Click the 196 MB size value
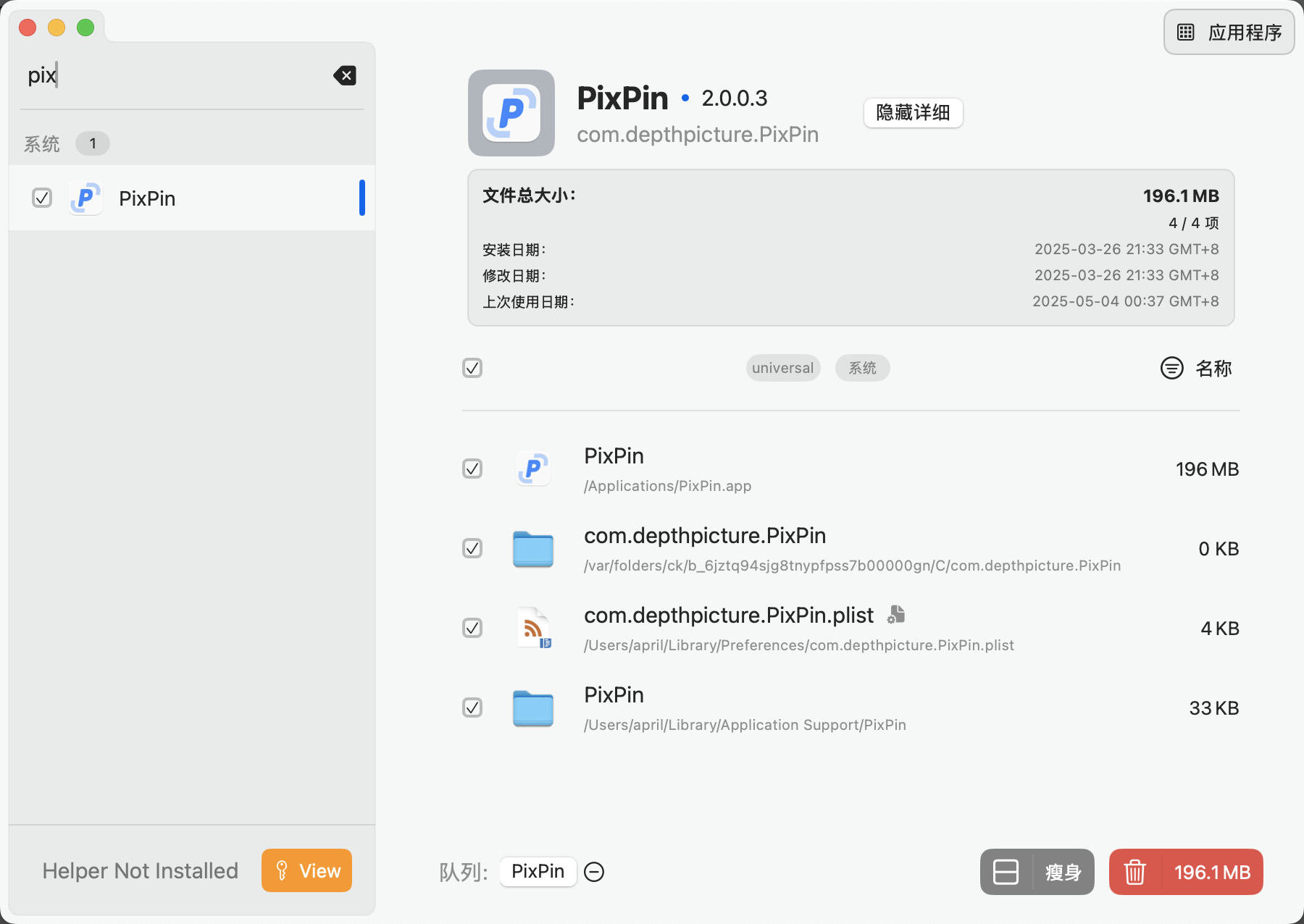The height and width of the screenshot is (924, 1304). pyautogui.click(x=1207, y=469)
